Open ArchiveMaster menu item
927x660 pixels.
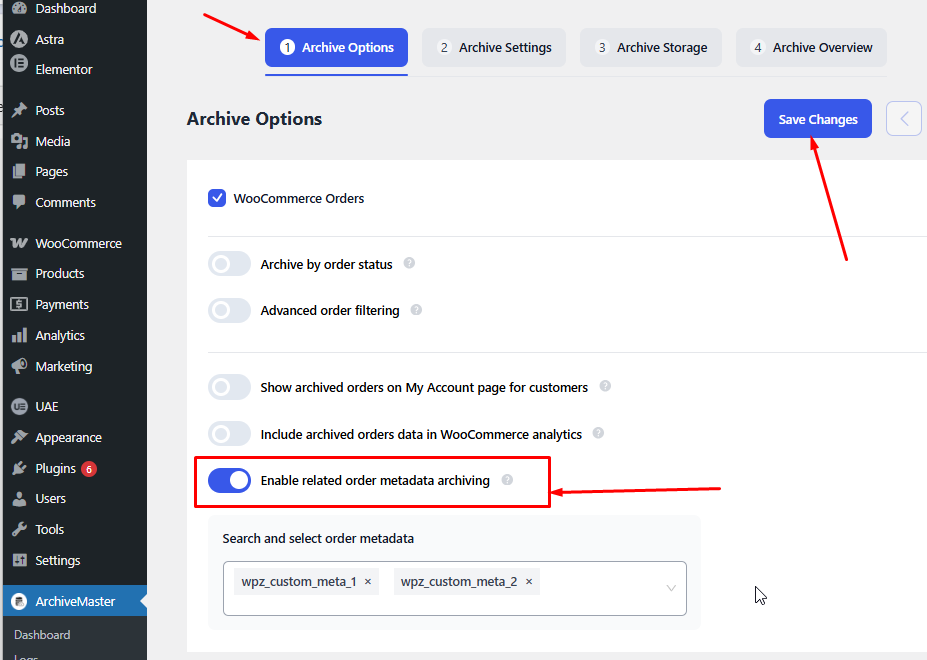[x=75, y=601]
